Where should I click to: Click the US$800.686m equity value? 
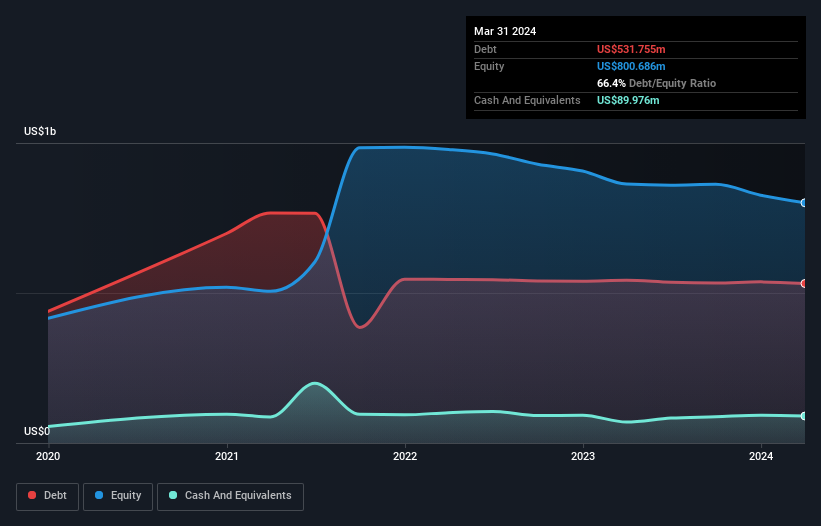pos(631,66)
